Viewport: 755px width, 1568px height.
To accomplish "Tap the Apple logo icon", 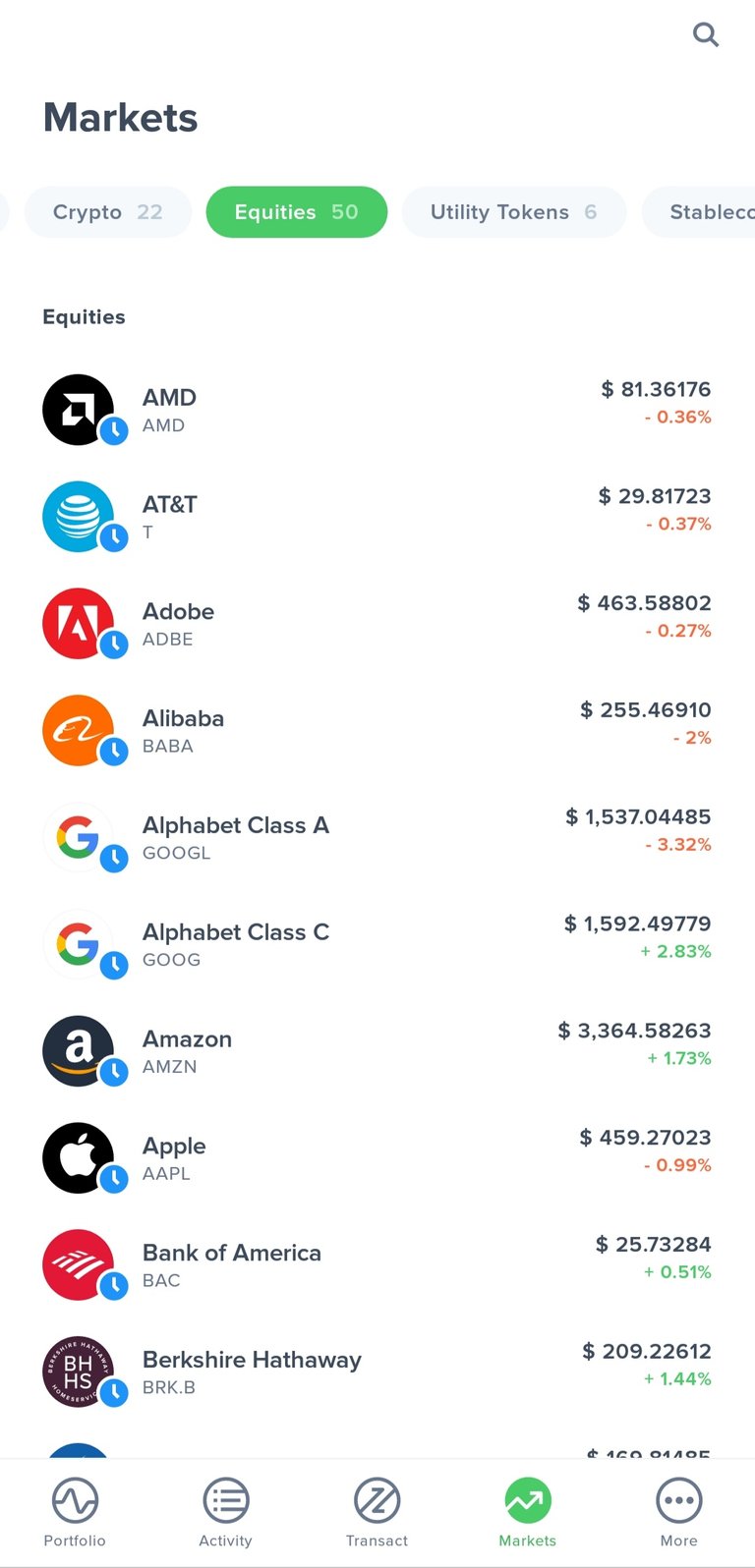I will click(79, 1158).
